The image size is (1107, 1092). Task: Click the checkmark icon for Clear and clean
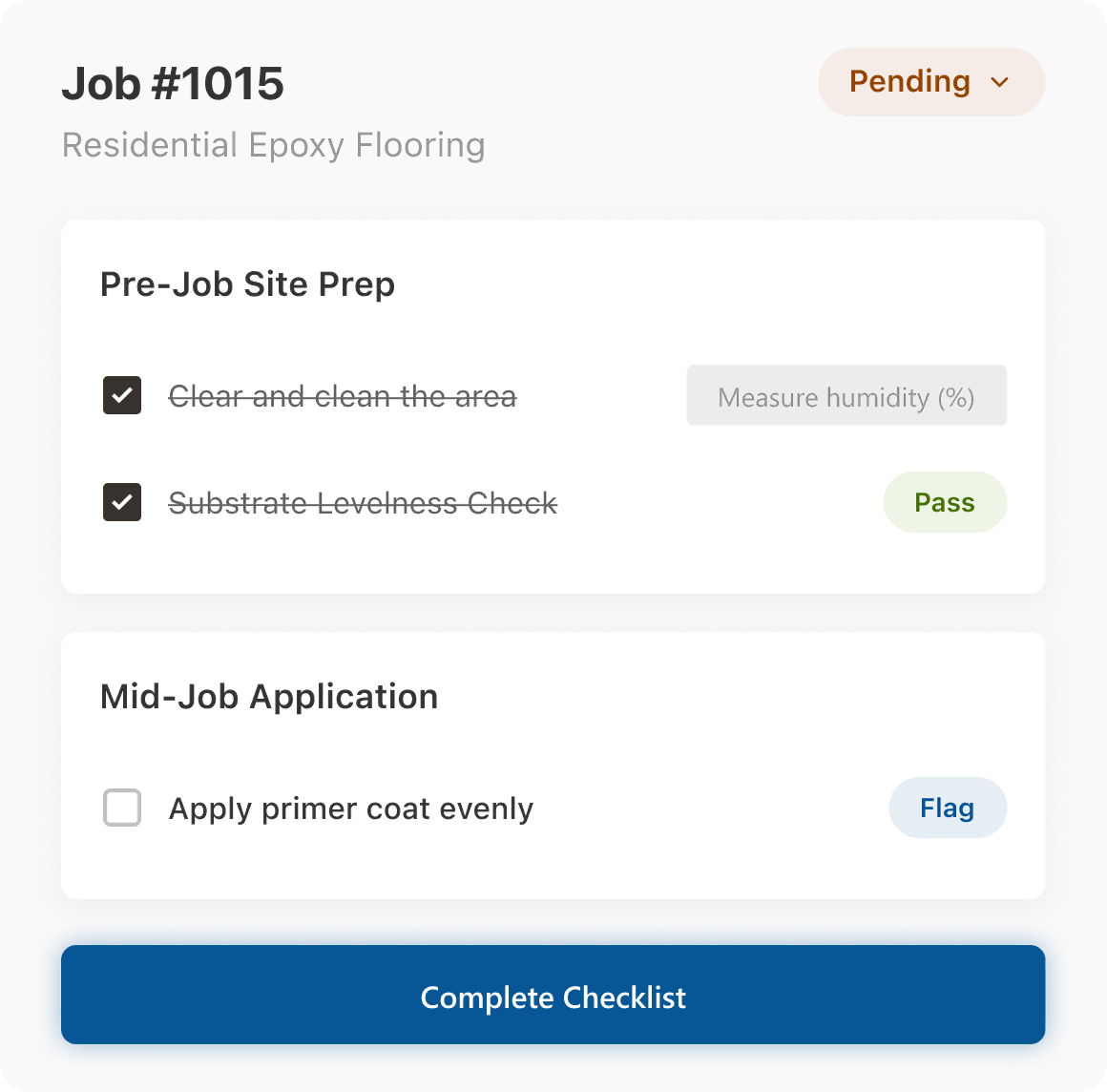122,395
